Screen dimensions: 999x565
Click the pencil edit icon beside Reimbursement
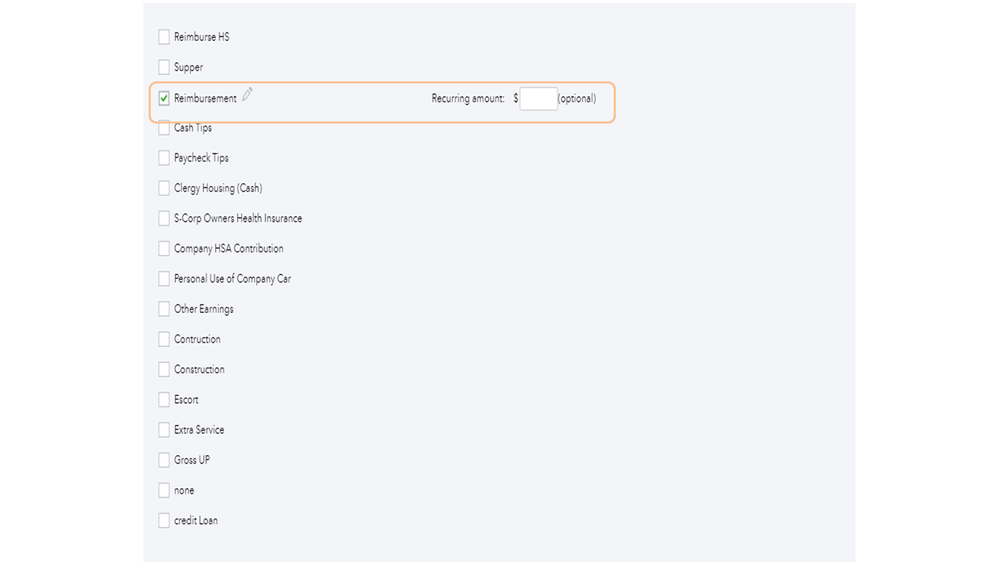point(247,95)
